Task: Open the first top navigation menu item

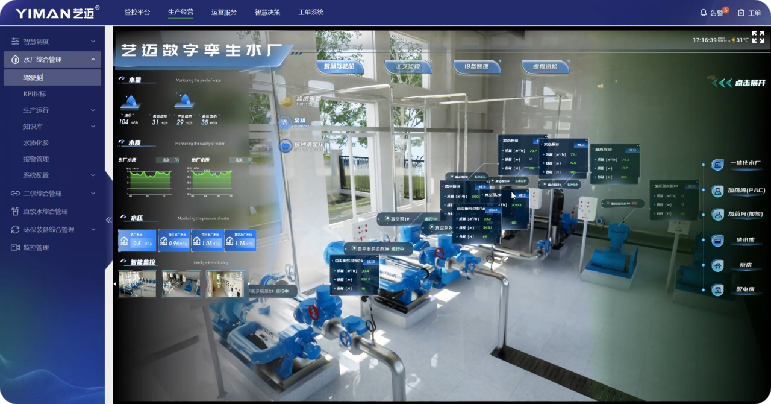Action: 137,12
